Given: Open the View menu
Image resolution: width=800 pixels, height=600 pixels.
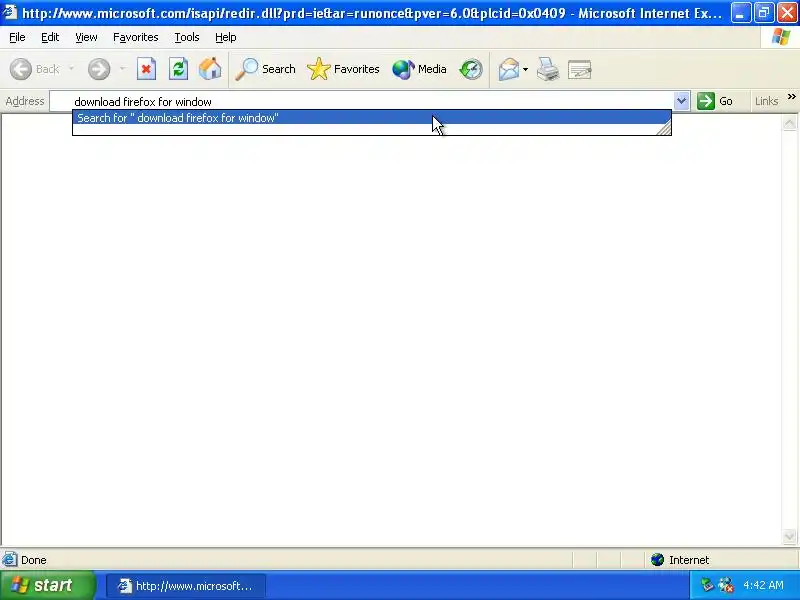Looking at the screenshot, I should pyautogui.click(x=86, y=37).
